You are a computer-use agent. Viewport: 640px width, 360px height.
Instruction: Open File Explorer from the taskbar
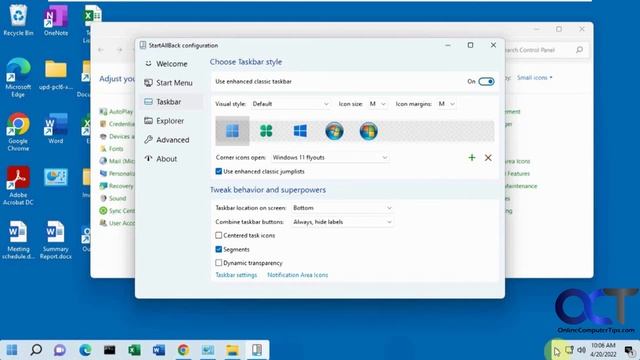[232, 350]
